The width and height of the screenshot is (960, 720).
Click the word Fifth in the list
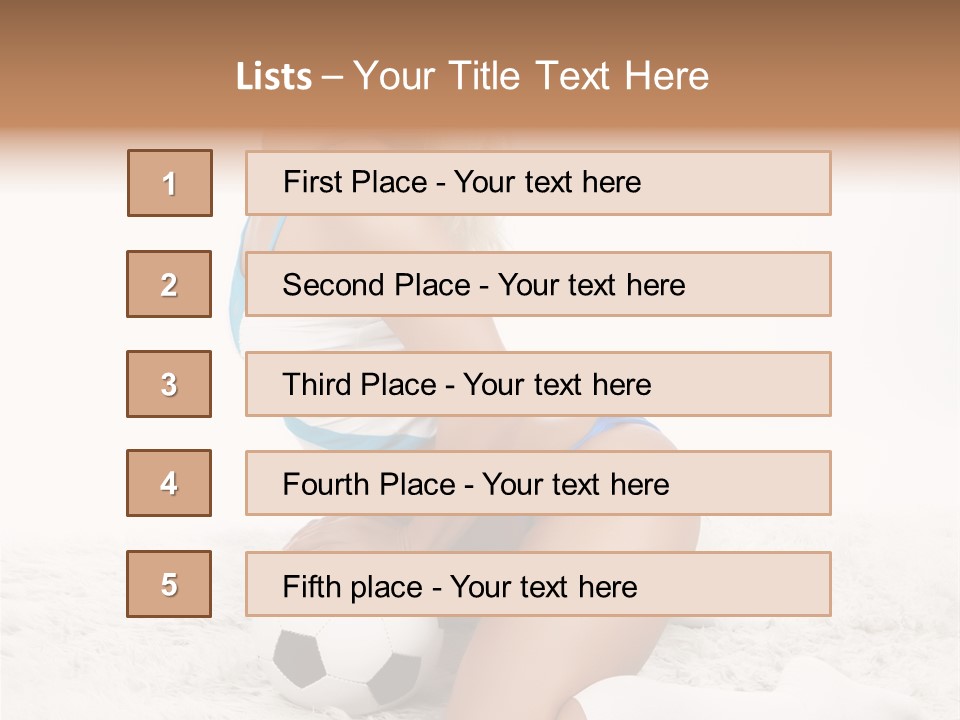click(311, 586)
